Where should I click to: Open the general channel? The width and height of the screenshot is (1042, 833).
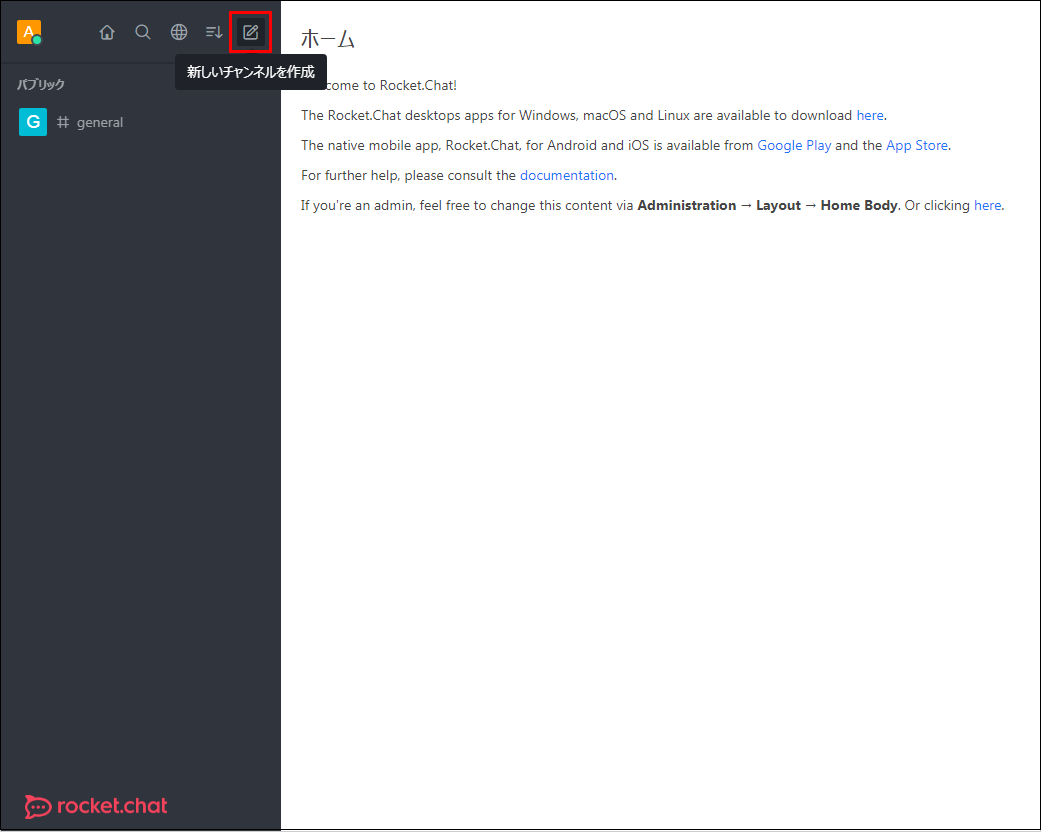point(140,122)
